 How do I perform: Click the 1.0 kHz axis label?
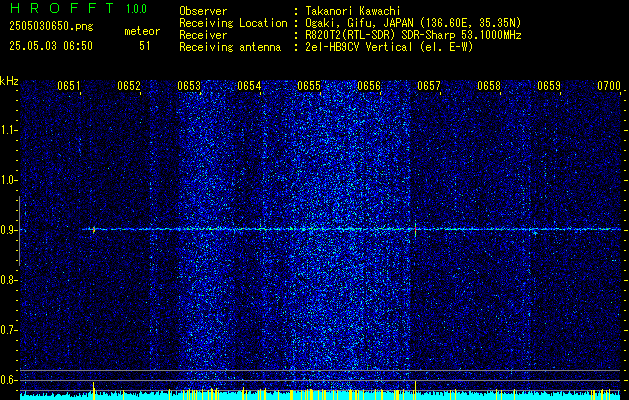8,180
